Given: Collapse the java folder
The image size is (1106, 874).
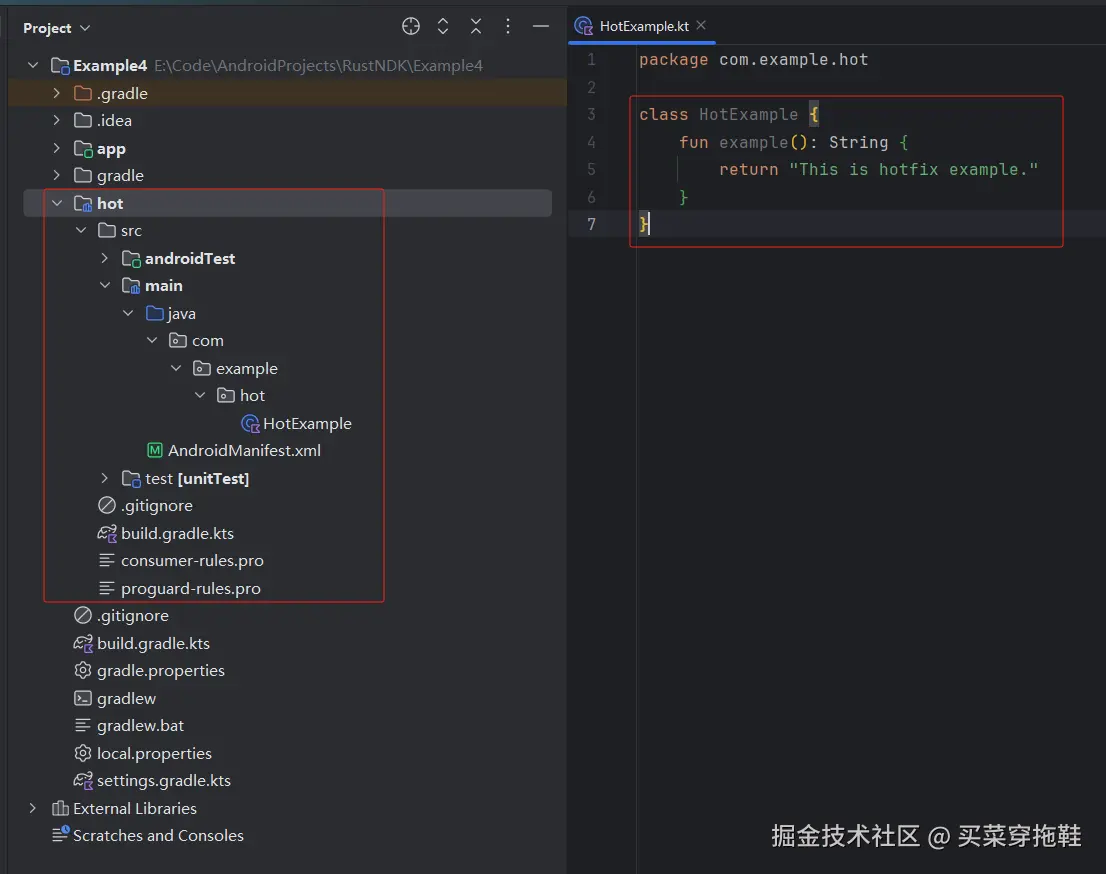Looking at the screenshot, I should 128,312.
